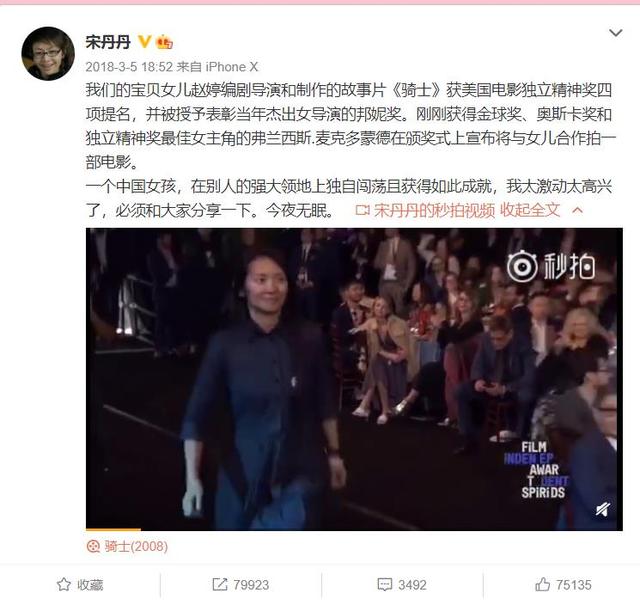Click the 秒拍 watermark logo
Image resolution: width=640 pixels, height=605 pixels.
(551, 267)
